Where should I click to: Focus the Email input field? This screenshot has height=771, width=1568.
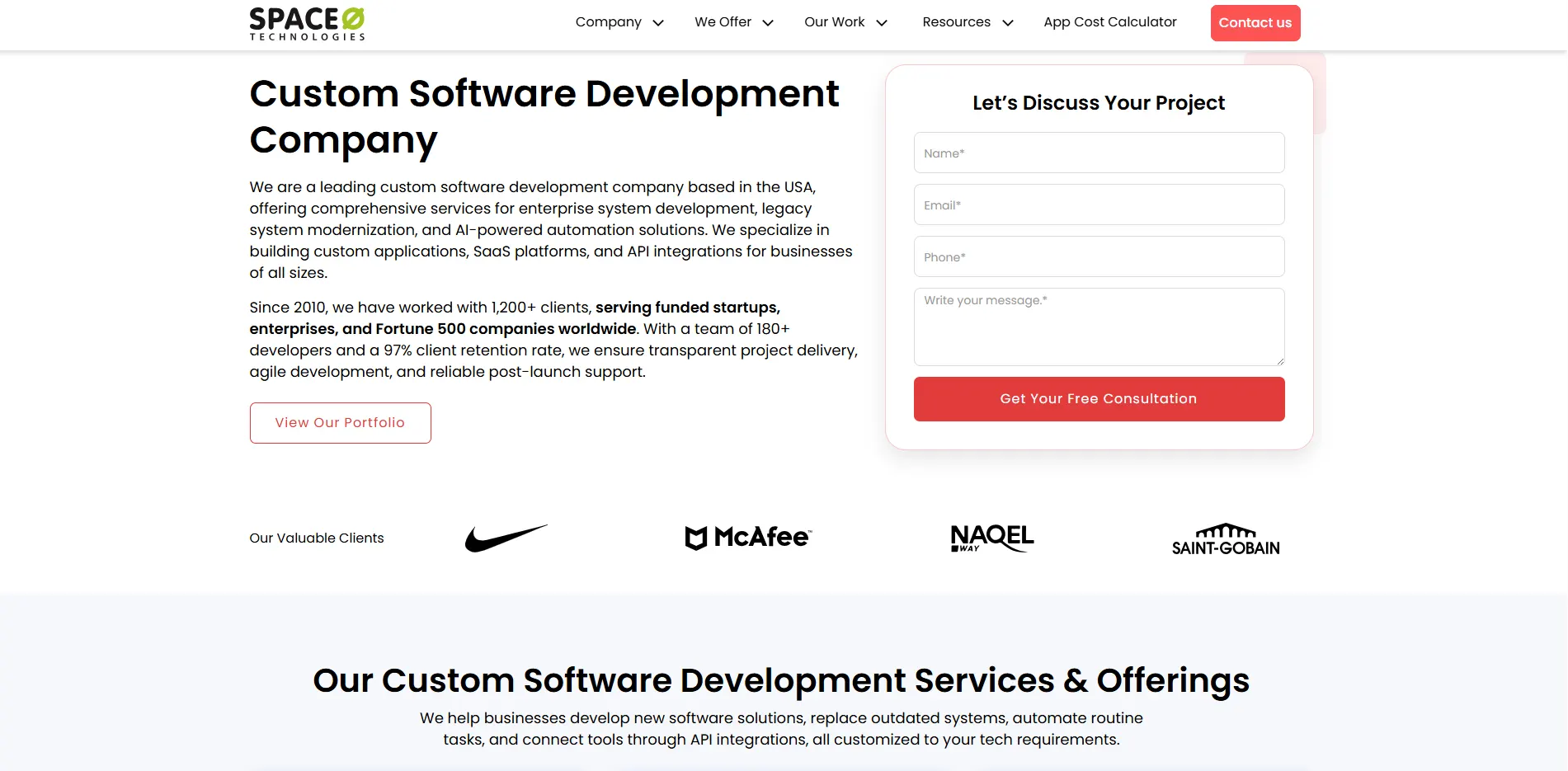1099,205
